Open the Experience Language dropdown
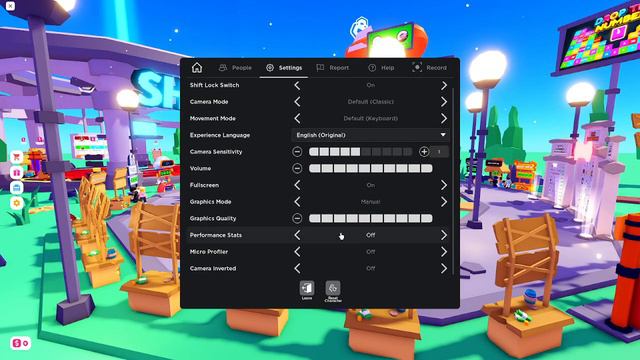The height and width of the screenshot is (360, 640). (370, 135)
